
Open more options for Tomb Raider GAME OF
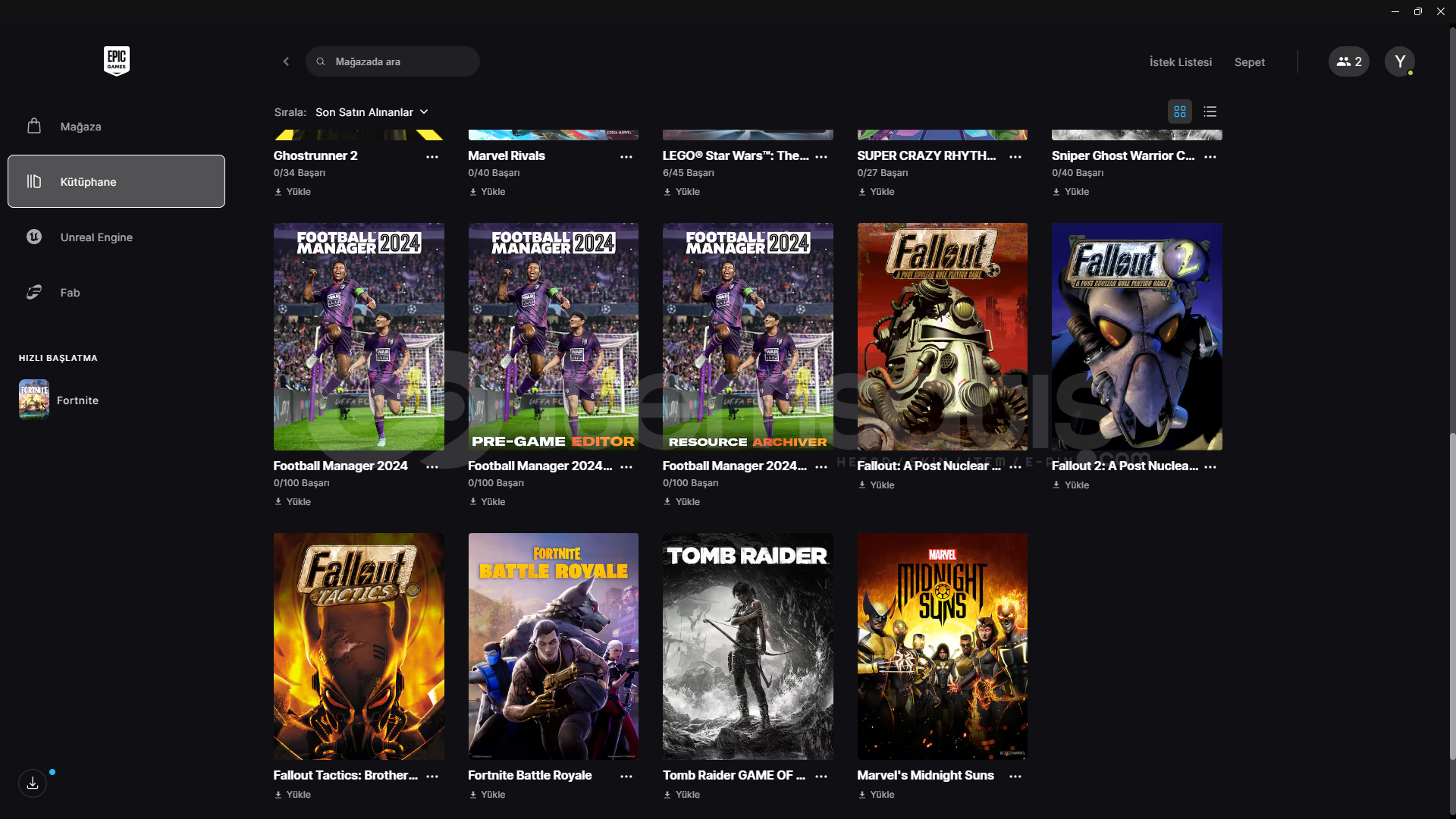[821, 776]
